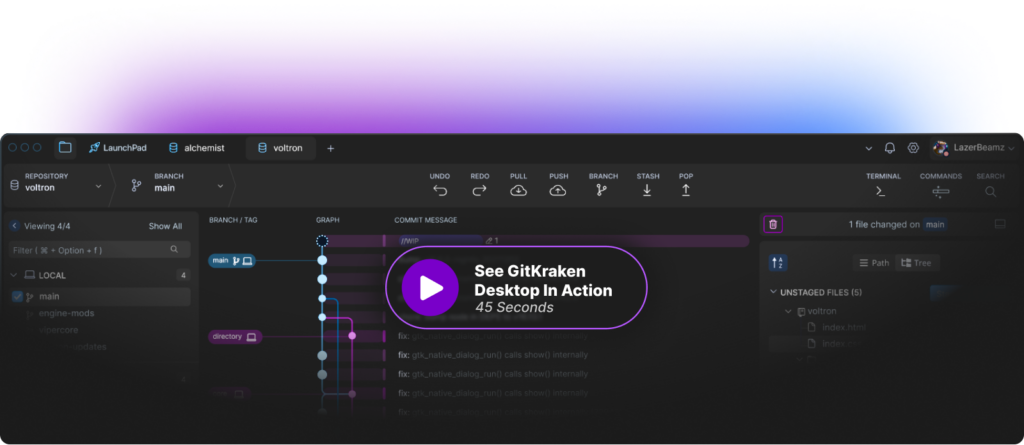Click the GRAPH column header
Image resolution: width=1024 pixels, height=445 pixels.
coord(328,220)
